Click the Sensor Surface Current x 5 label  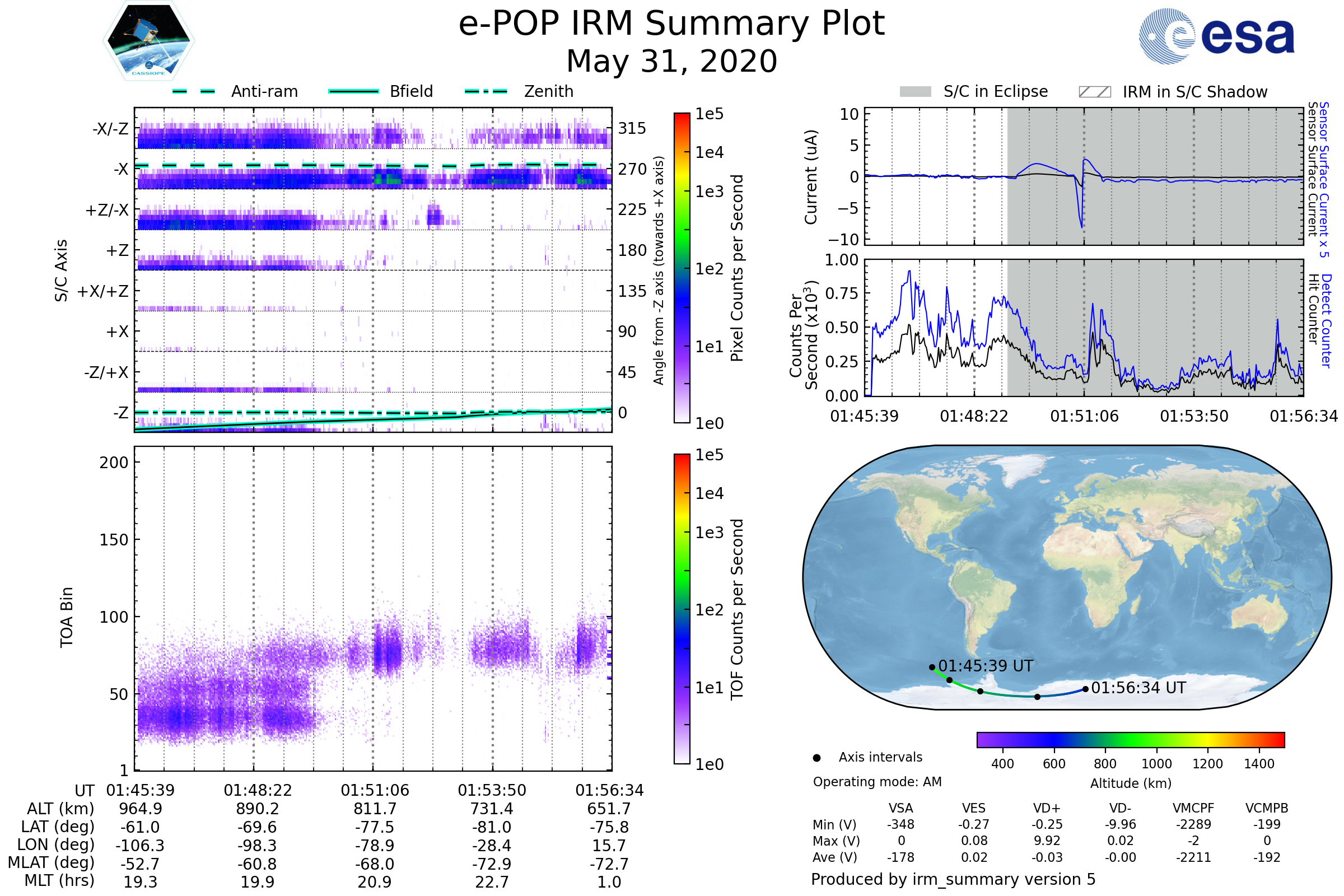pyautogui.click(x=1324, y=179)
